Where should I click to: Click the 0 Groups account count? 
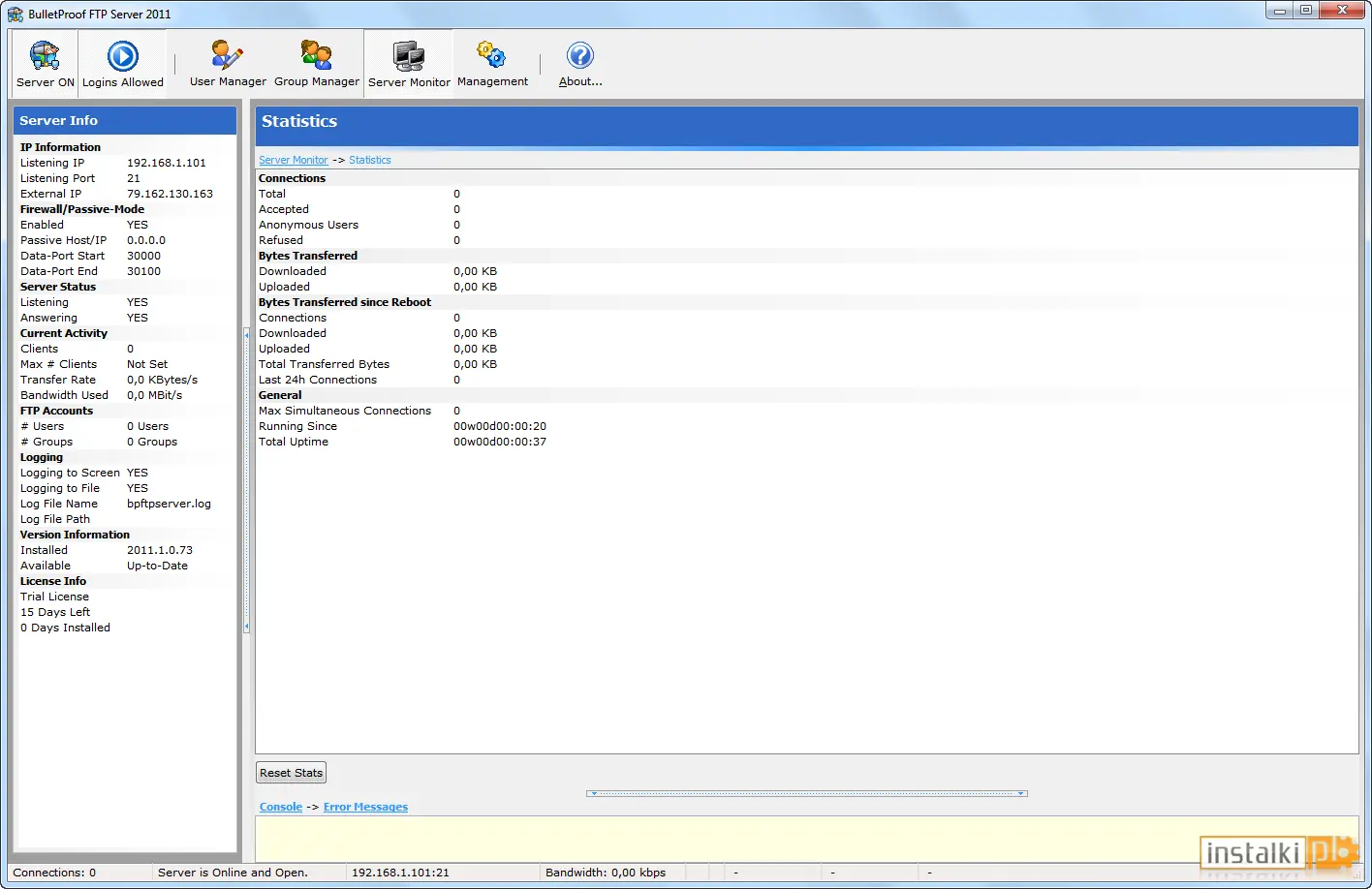click(x=152, y=442)
